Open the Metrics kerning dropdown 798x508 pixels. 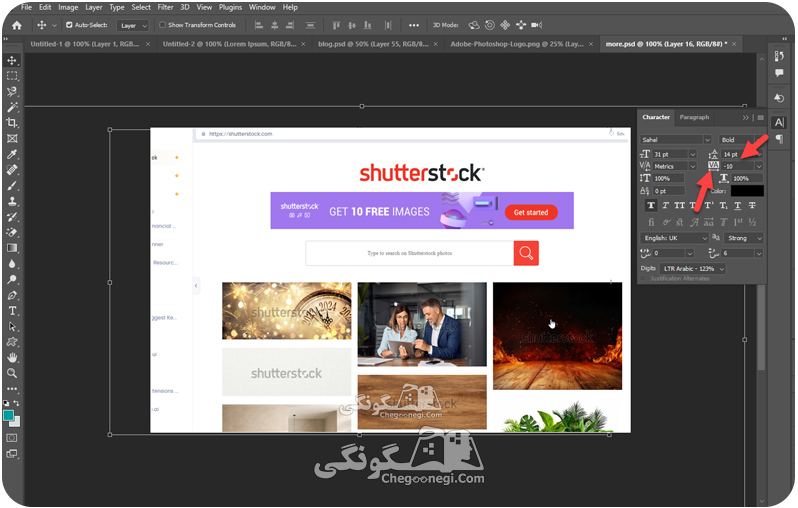[x=693, y=166]
